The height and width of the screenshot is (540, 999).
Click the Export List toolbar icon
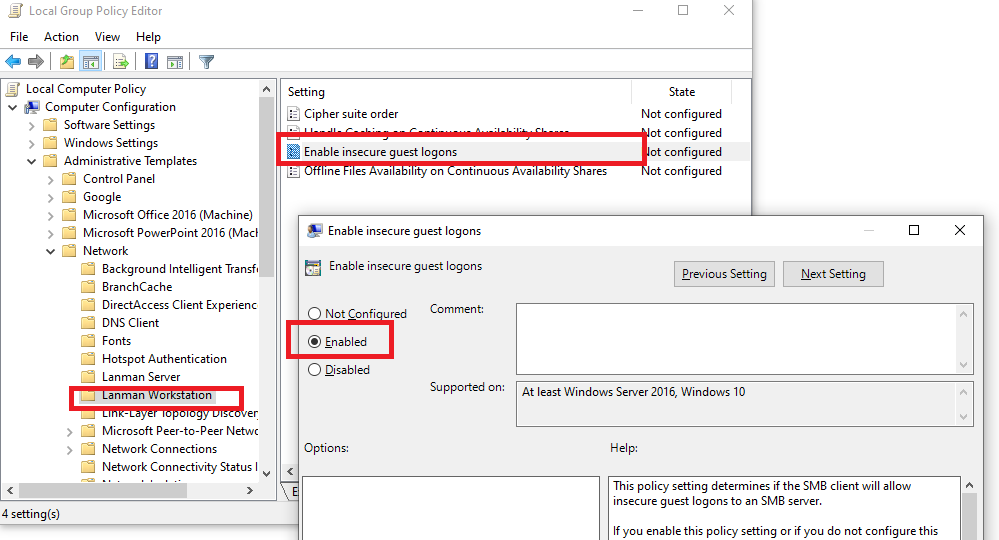coord(120,62)
